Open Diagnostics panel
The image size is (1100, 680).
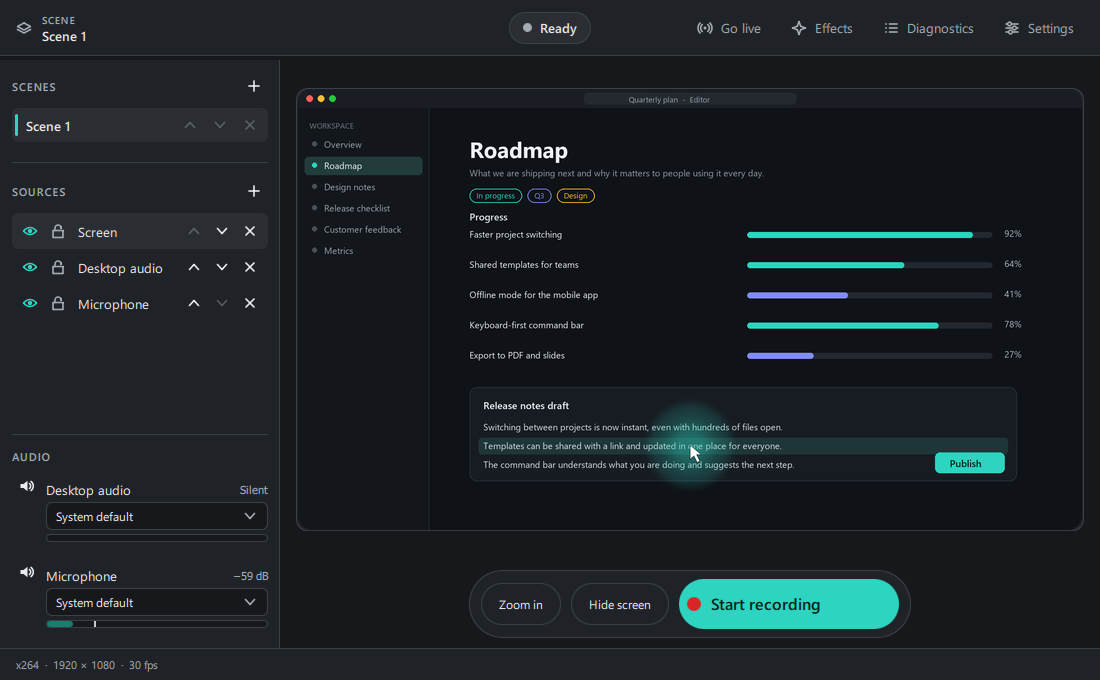pyautogui.click(x=929, y=29)
